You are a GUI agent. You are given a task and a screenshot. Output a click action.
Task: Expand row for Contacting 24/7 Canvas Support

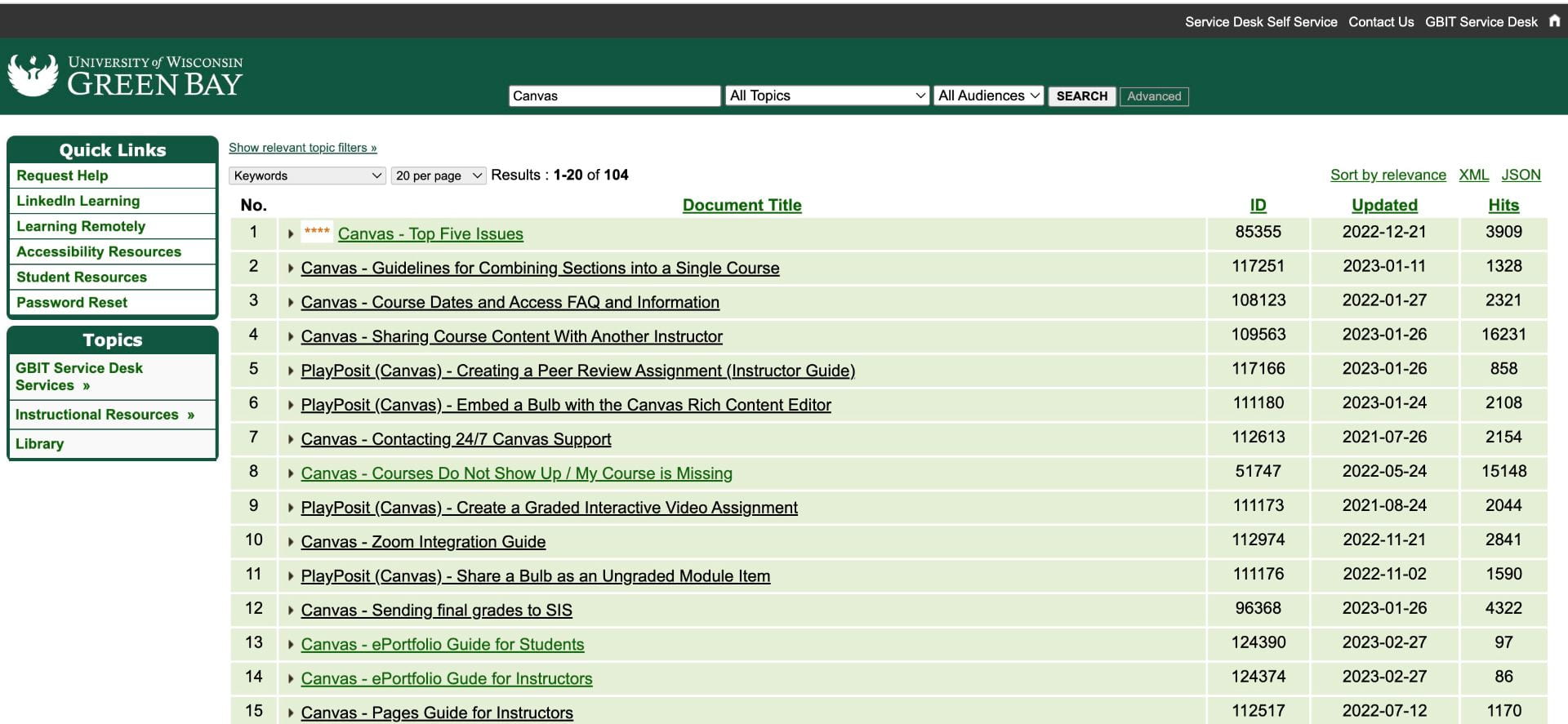[x=291, y=440]
